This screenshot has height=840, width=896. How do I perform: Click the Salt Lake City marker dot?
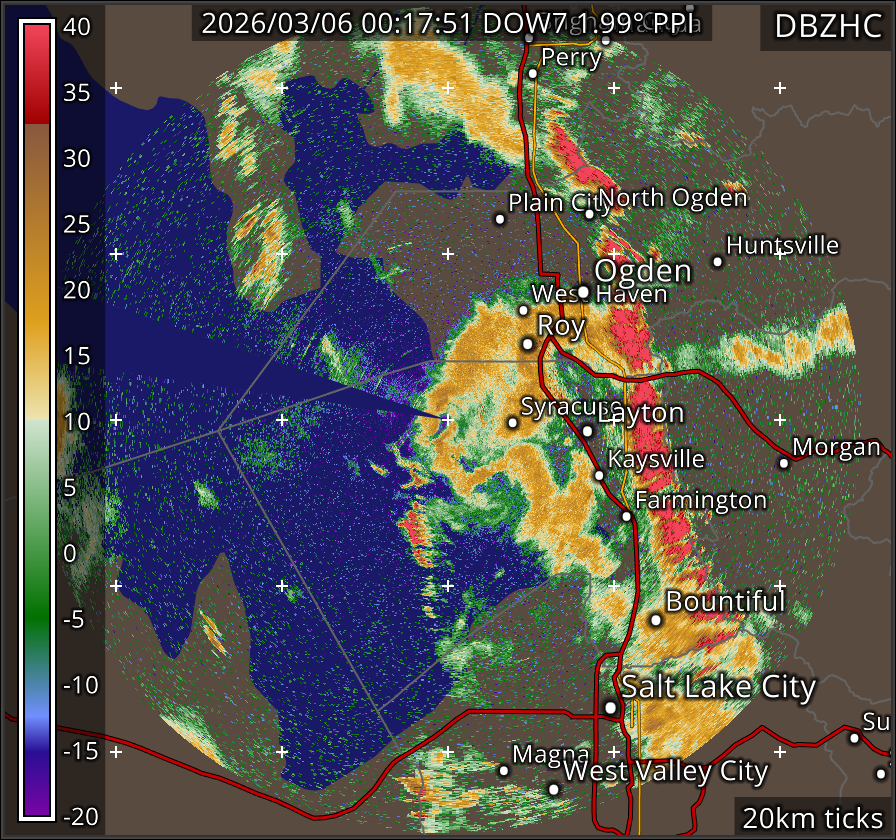coord(611,707)
